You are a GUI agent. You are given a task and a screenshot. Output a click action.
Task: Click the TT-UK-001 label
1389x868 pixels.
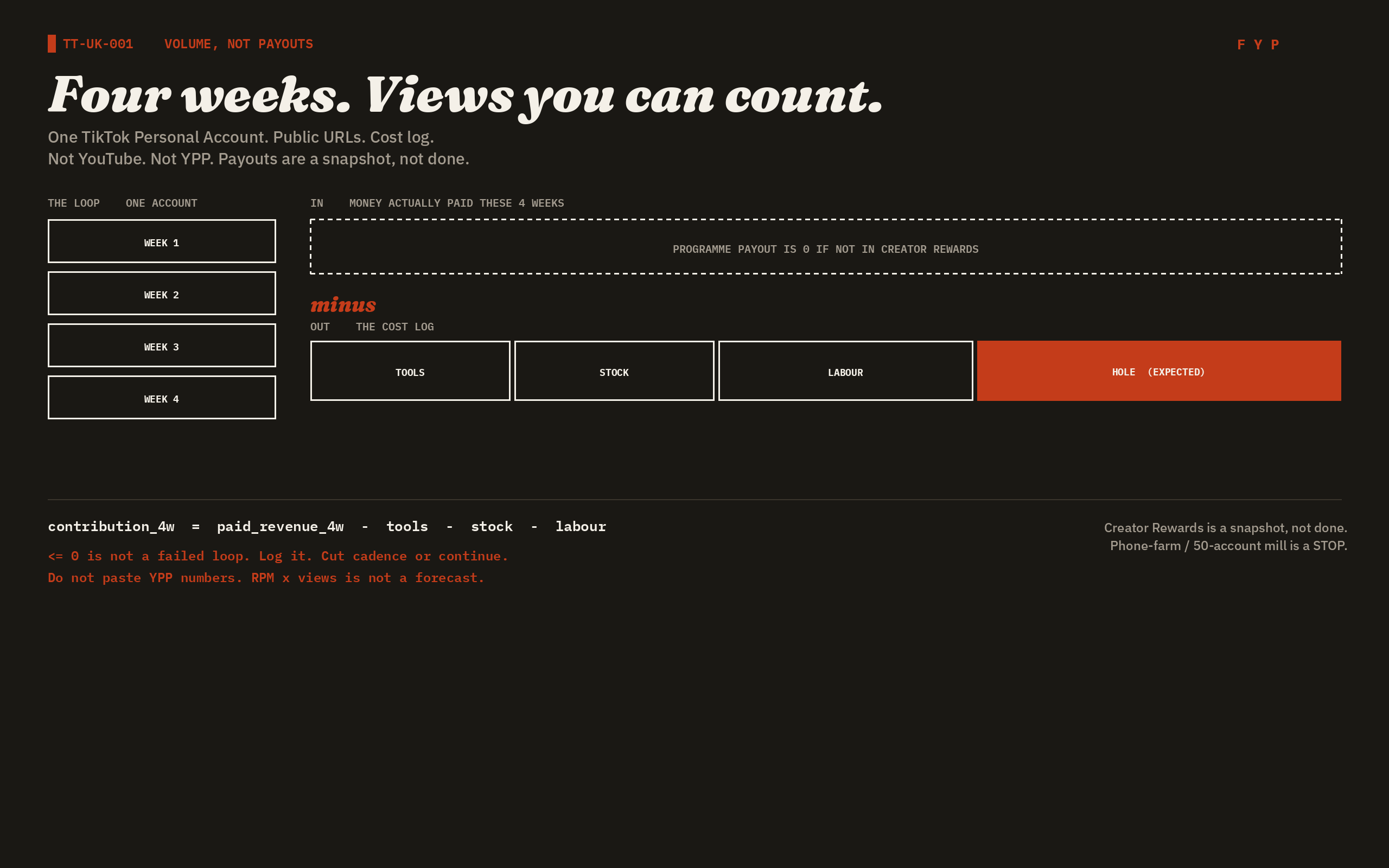coord(98,44)
